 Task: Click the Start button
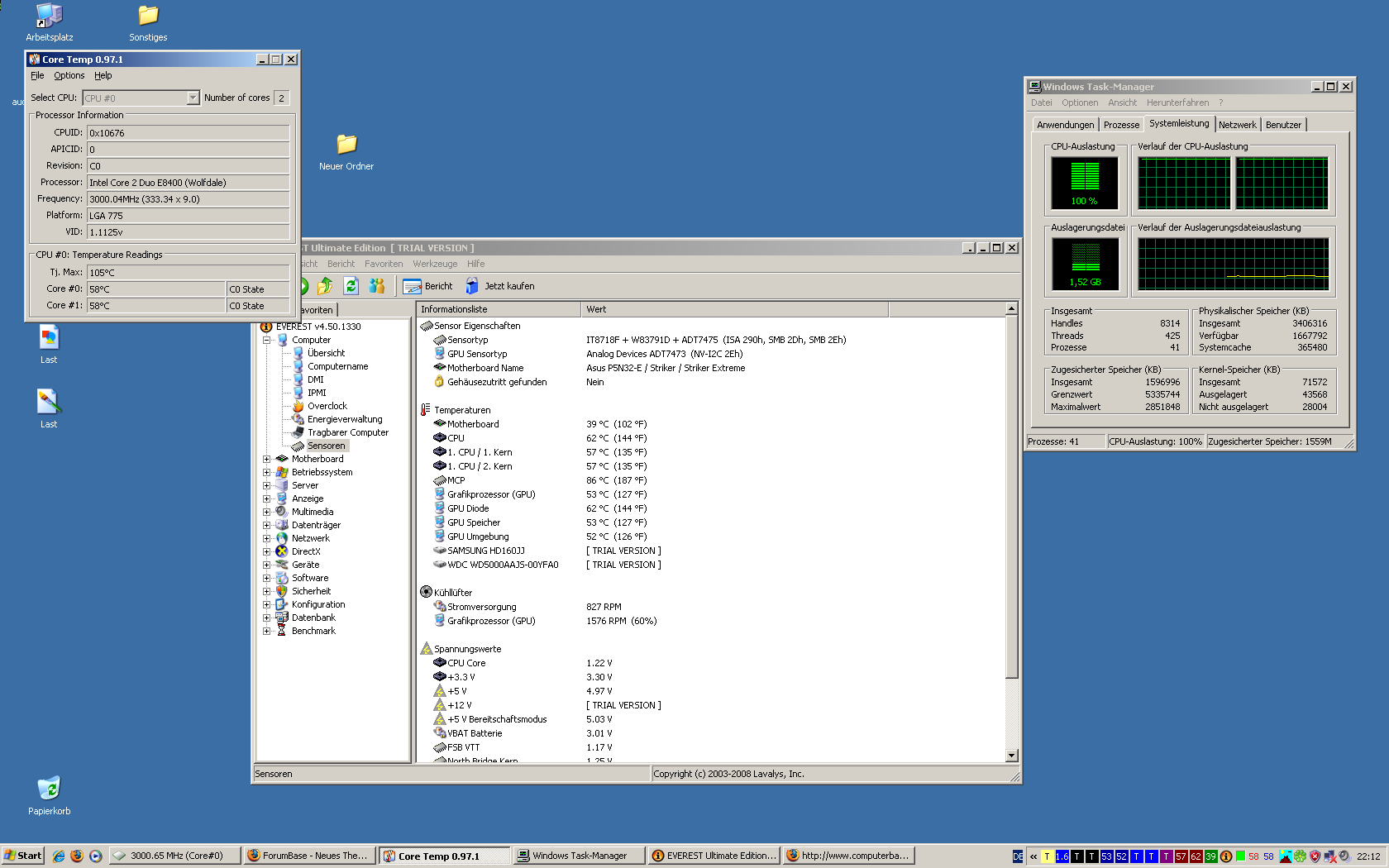23,856
